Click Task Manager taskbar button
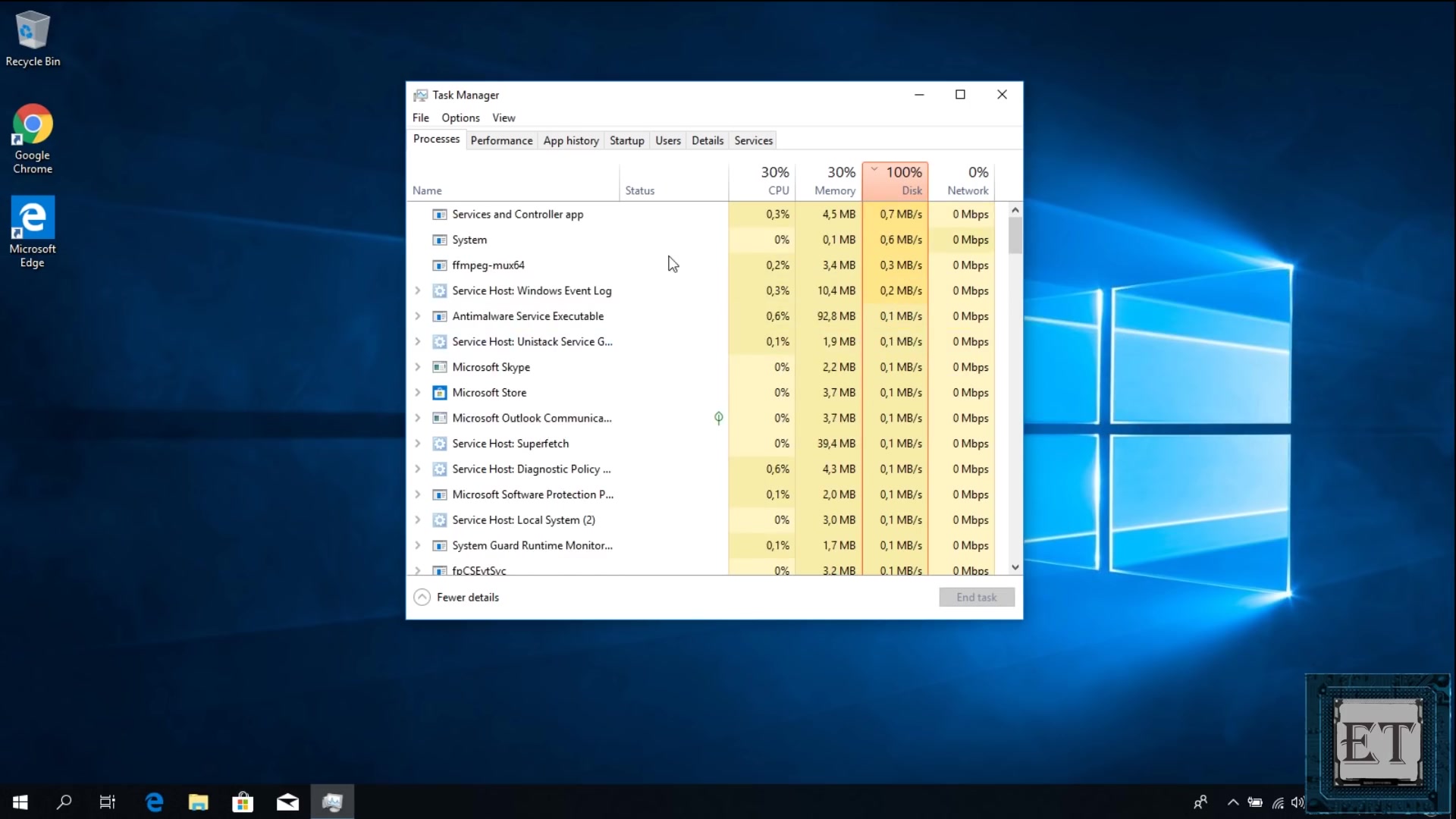This screenshot has width=1456, height=819. coord(332,802)
